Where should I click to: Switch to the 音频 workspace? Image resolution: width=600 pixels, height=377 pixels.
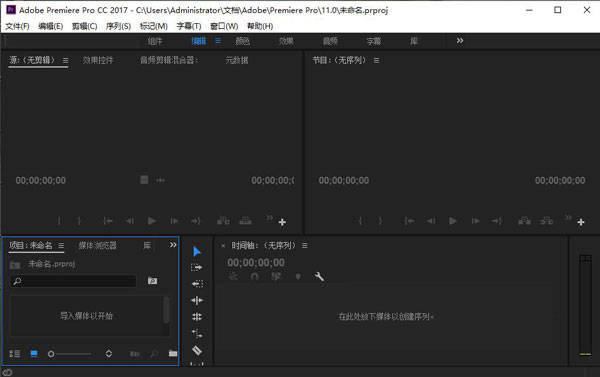coord(330,41)
